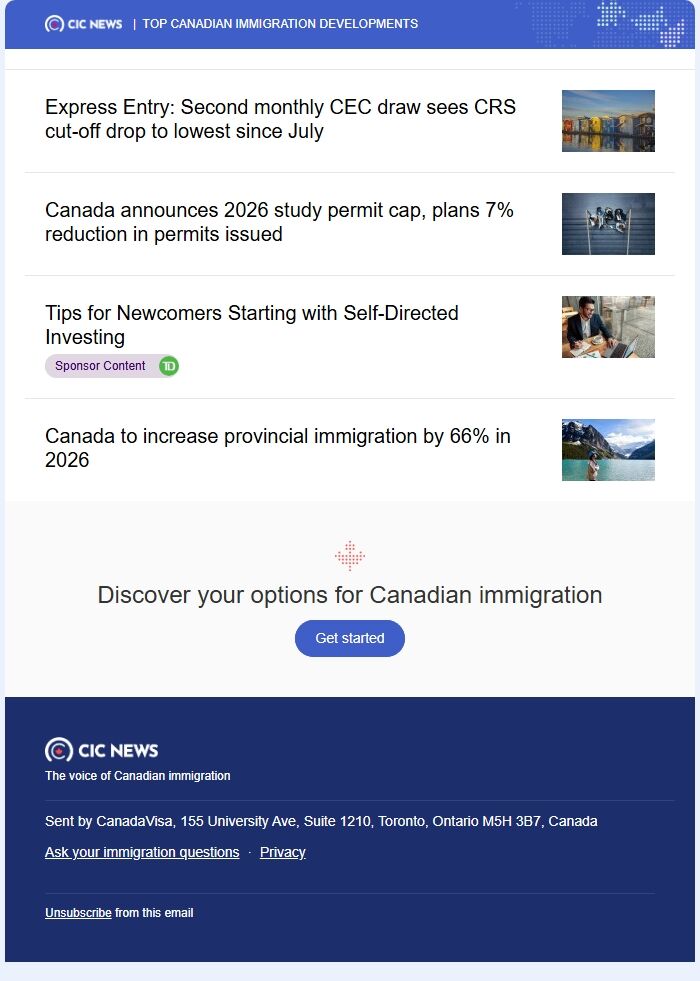Screen dimensions: 700x981
Task: Click the CIC News logo in the footer
Action: 100,749
